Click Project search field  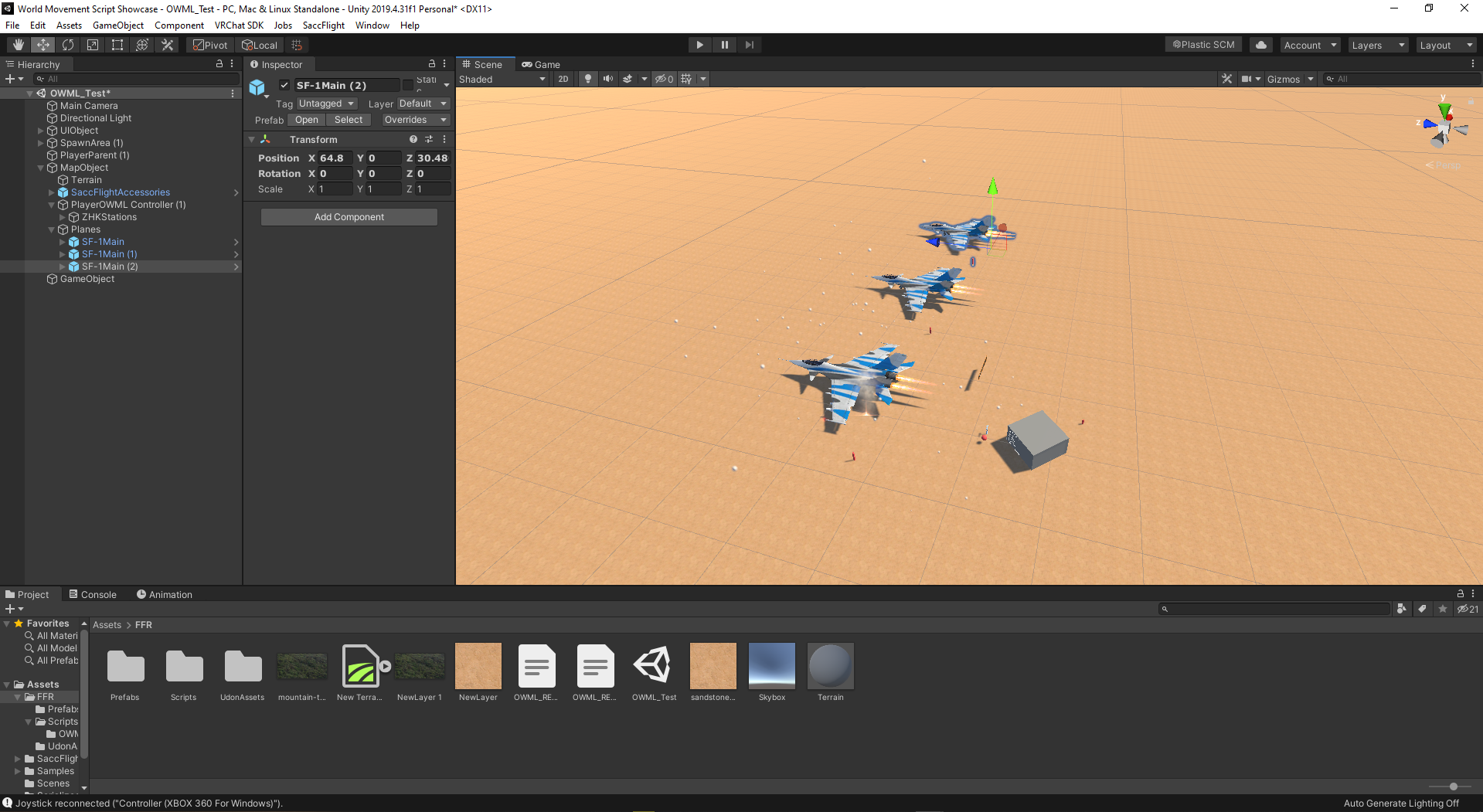[x=1274, y=609]
